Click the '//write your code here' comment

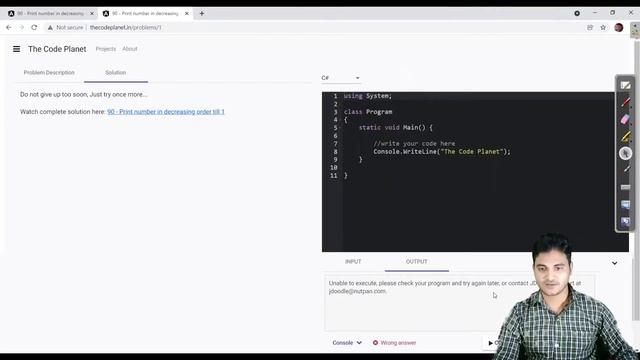coord(414,144)
